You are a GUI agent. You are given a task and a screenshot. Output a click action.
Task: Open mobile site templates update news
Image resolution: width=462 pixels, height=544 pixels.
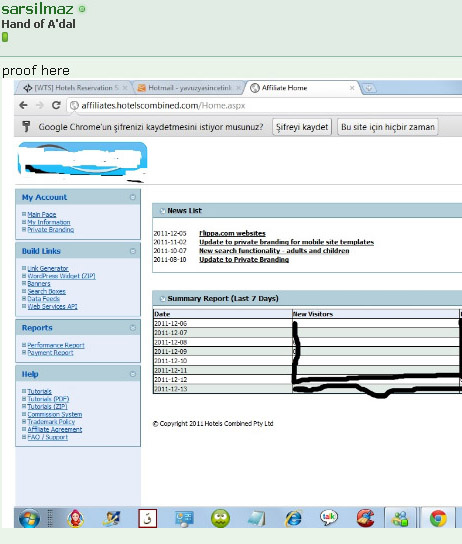pos(286,242)
